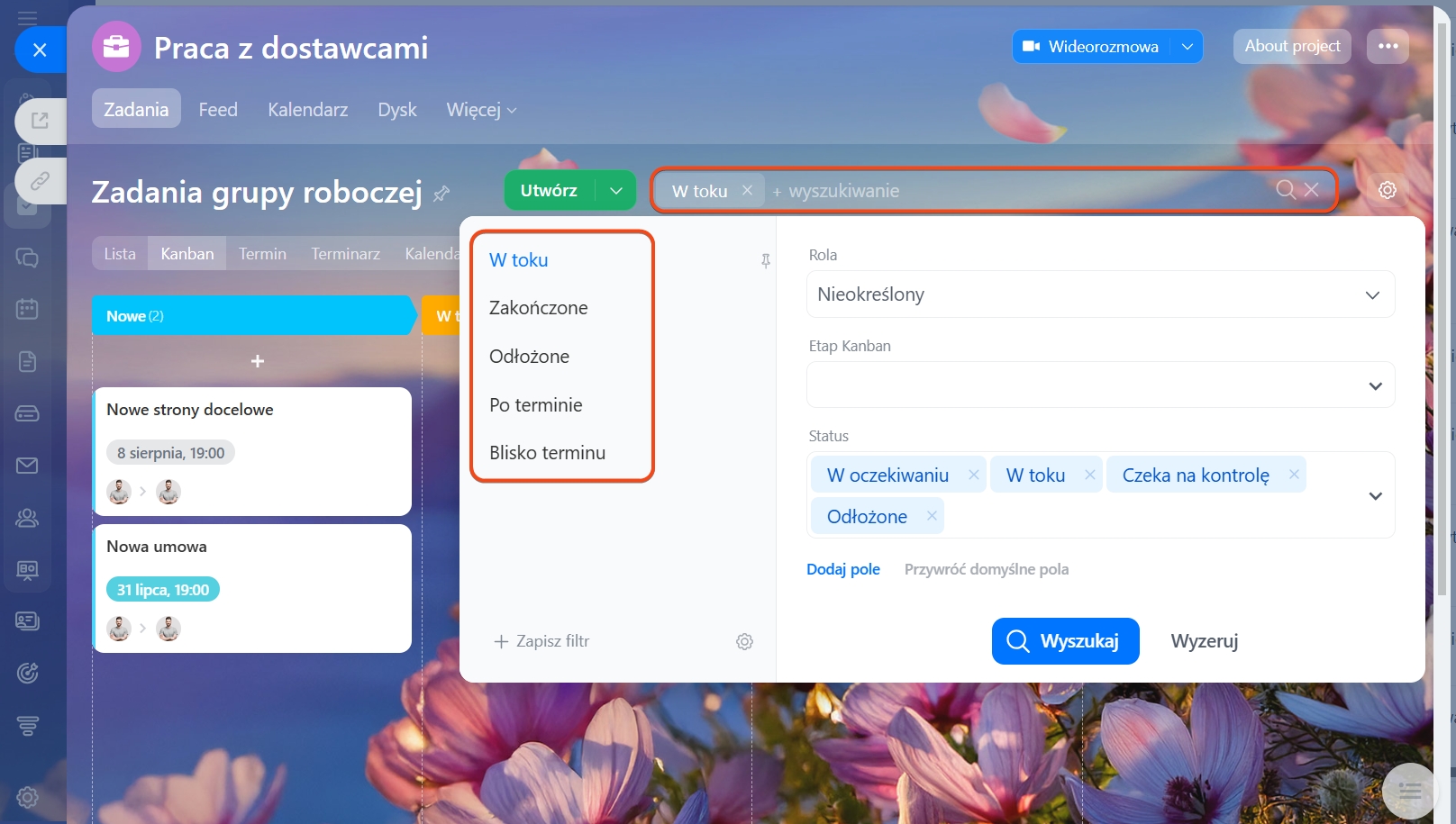Click Zapisz filtr to save filter

[x=541, y=641]
